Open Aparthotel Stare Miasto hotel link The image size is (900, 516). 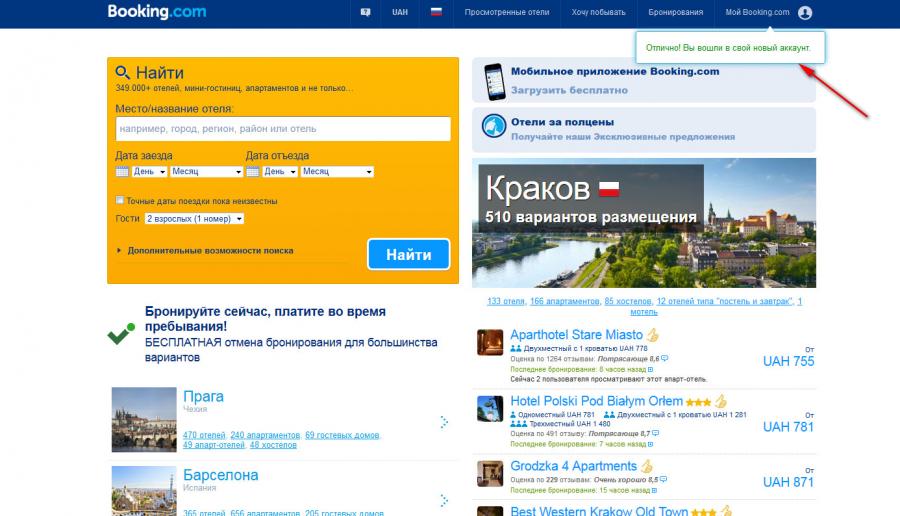tap(576, 335)
